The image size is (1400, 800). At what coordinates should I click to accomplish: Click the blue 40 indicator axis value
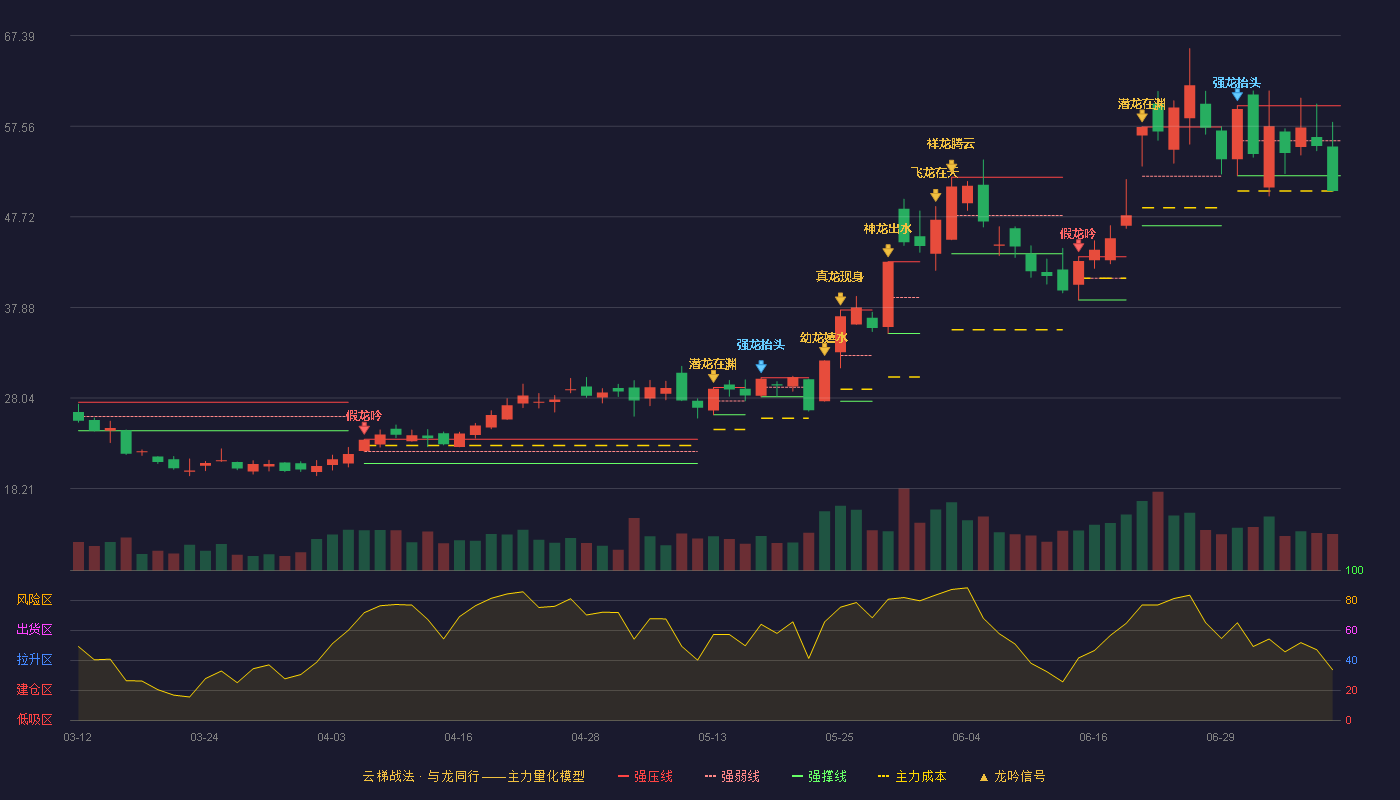(x=1351, y=660)
